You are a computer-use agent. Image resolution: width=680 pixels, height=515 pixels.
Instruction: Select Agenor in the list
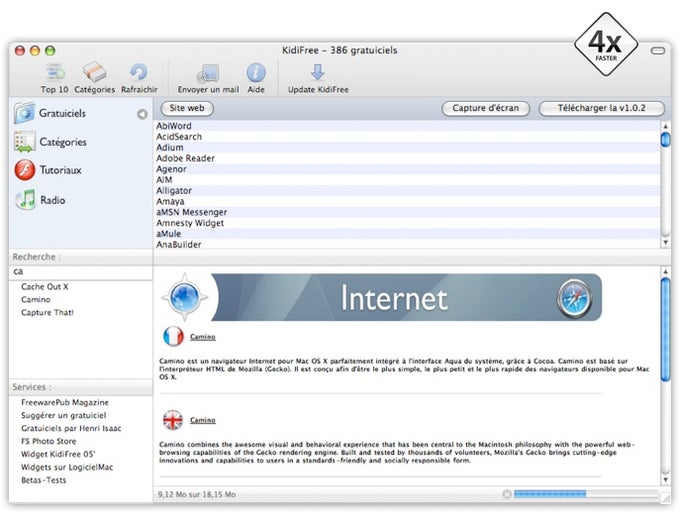pos(407,169)
